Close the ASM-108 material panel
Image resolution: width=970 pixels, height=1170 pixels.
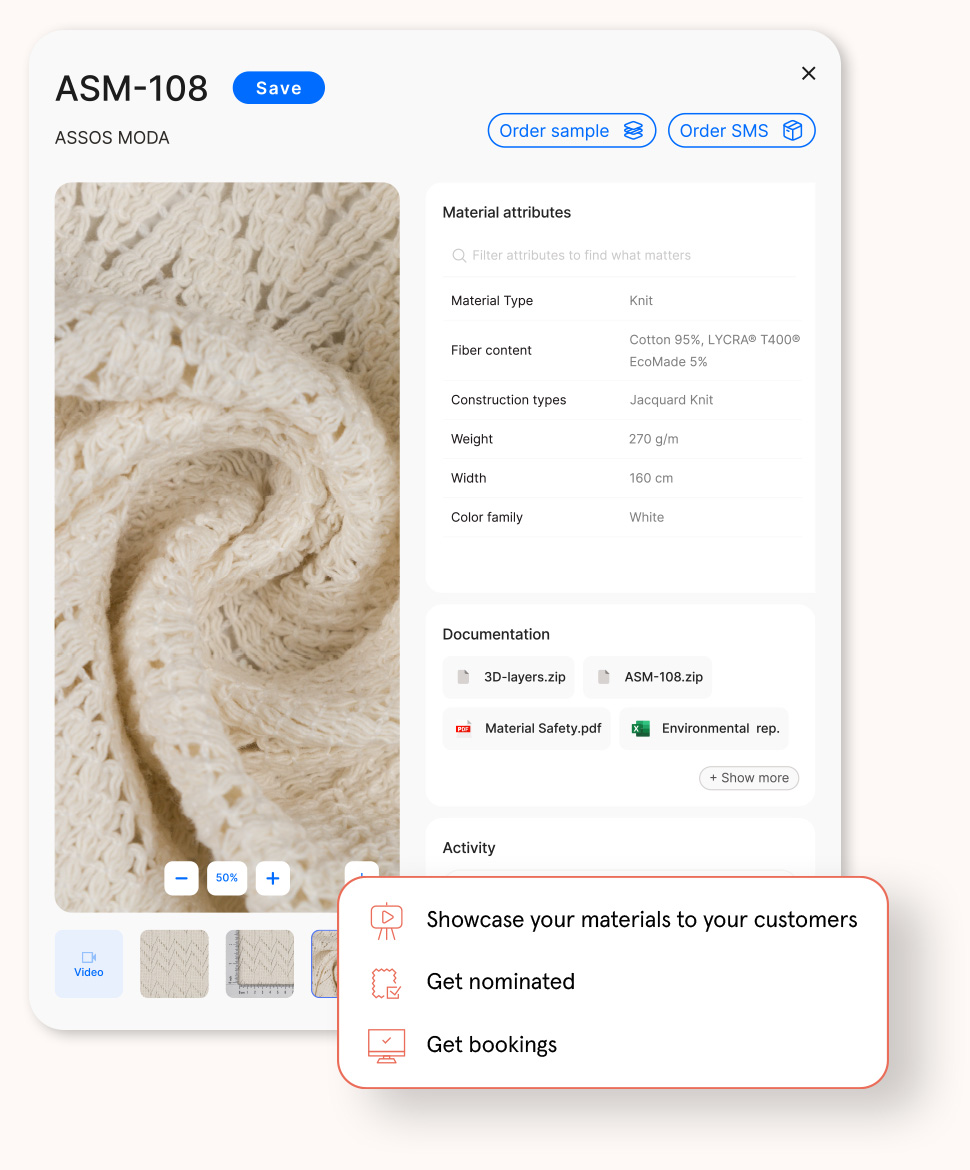click(809, 73)
